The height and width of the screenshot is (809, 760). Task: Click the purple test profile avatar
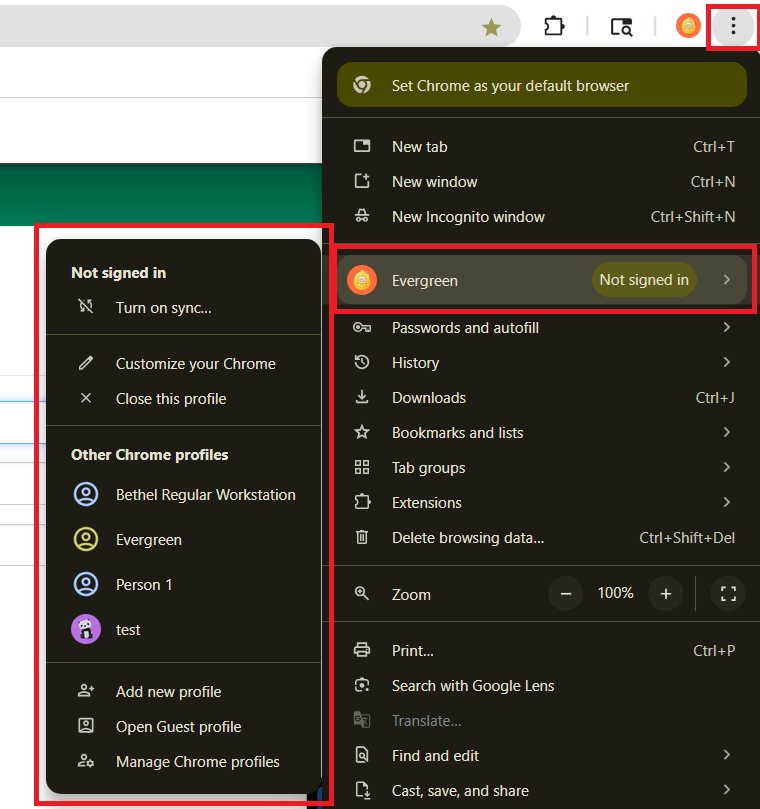[x=86, y=629]
